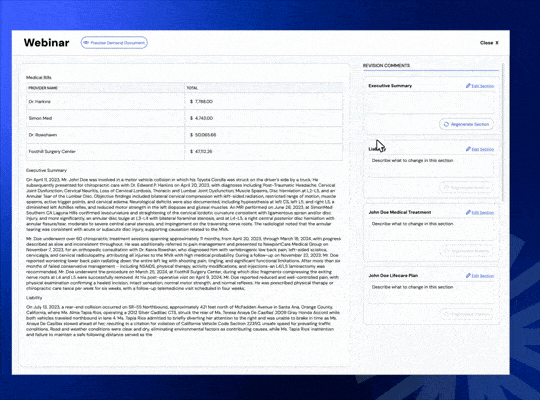Viewport: 540px width, 400px height.
Task: Click the Webinar title text
Action: tap(46, 43)
